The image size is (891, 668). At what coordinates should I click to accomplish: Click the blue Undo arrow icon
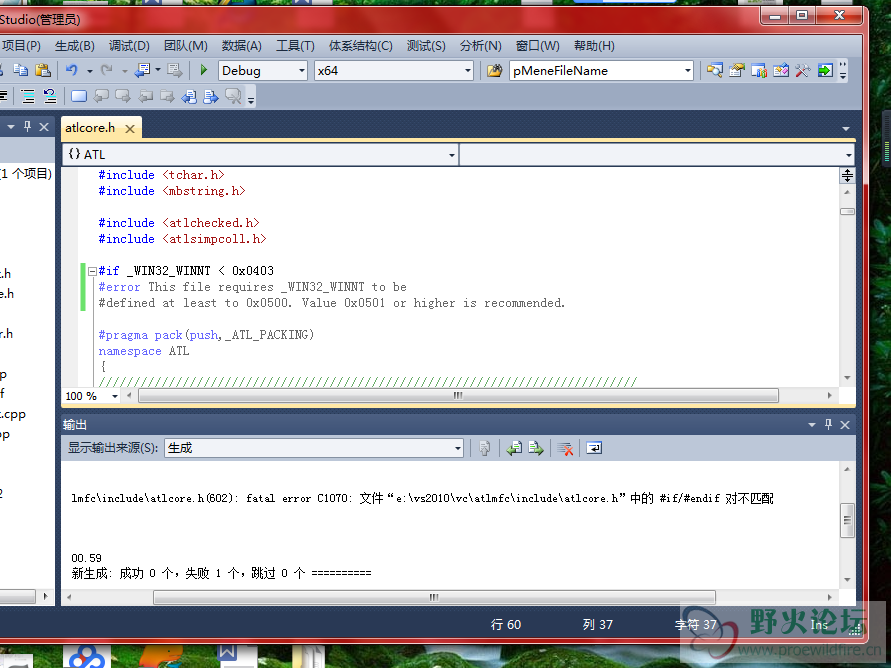point(72,70)
